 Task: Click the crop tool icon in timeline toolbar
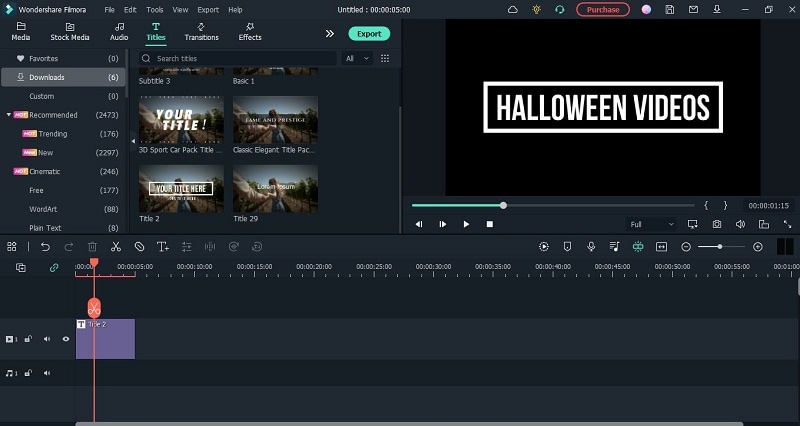[139, 247]
